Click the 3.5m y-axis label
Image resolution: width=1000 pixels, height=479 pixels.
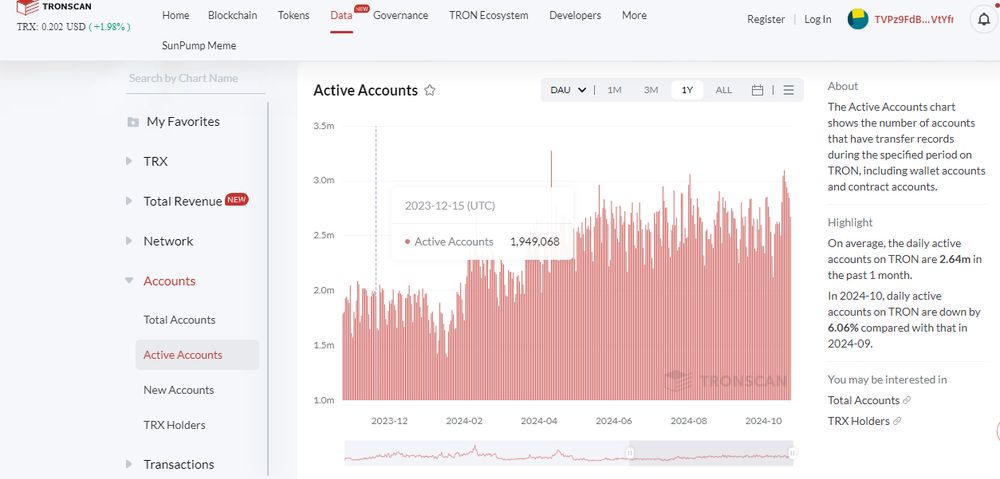click(324, 126)
